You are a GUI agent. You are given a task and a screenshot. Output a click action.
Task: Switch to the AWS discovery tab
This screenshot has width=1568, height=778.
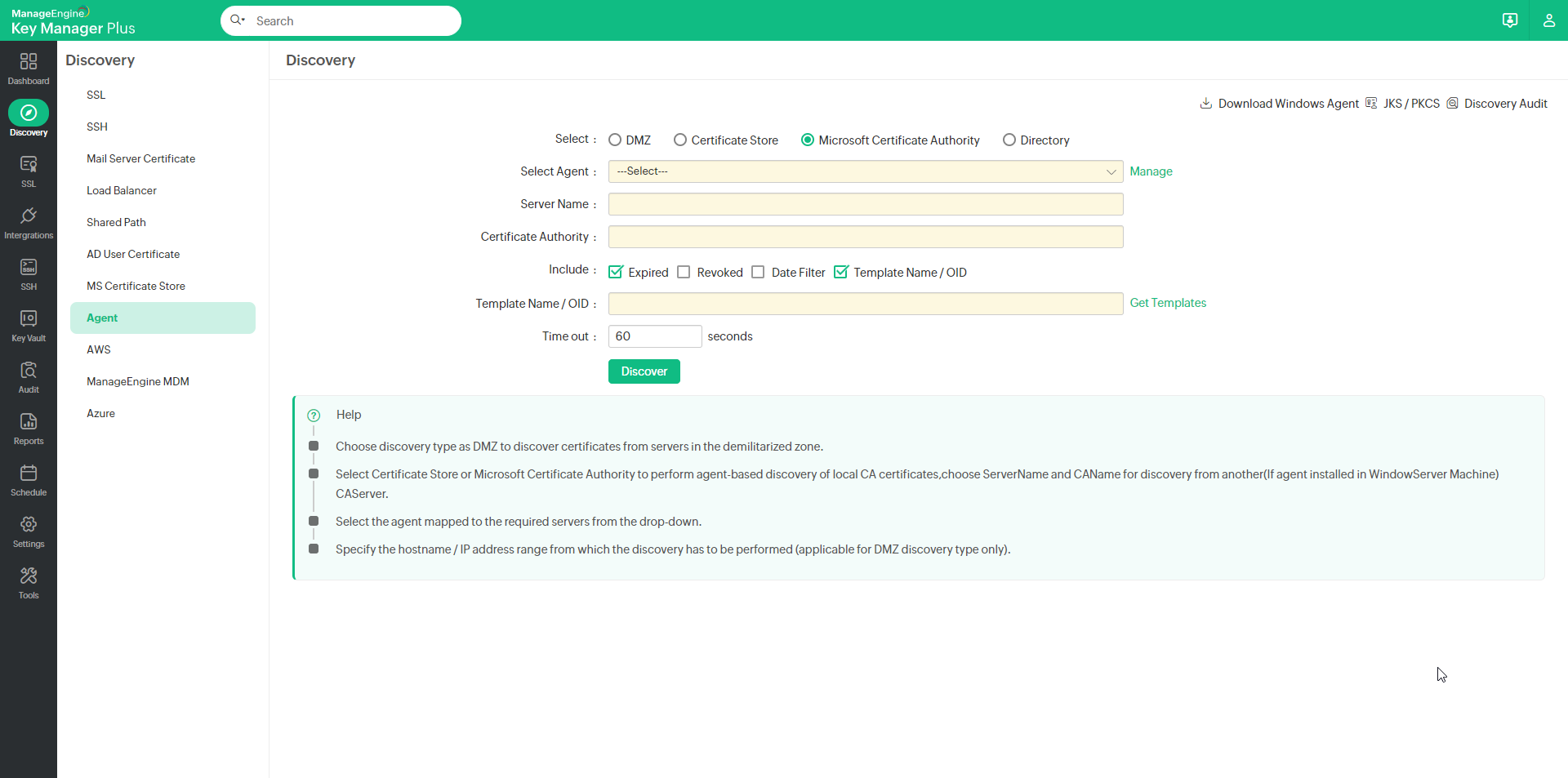click(x=99, y=349)
